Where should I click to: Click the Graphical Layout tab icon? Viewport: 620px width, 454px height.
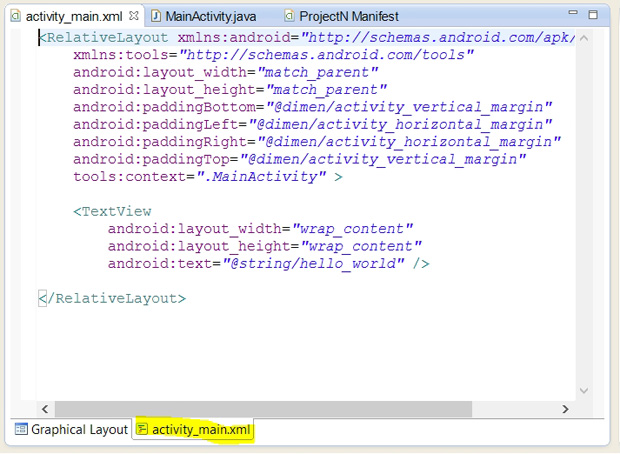[21, 429]
